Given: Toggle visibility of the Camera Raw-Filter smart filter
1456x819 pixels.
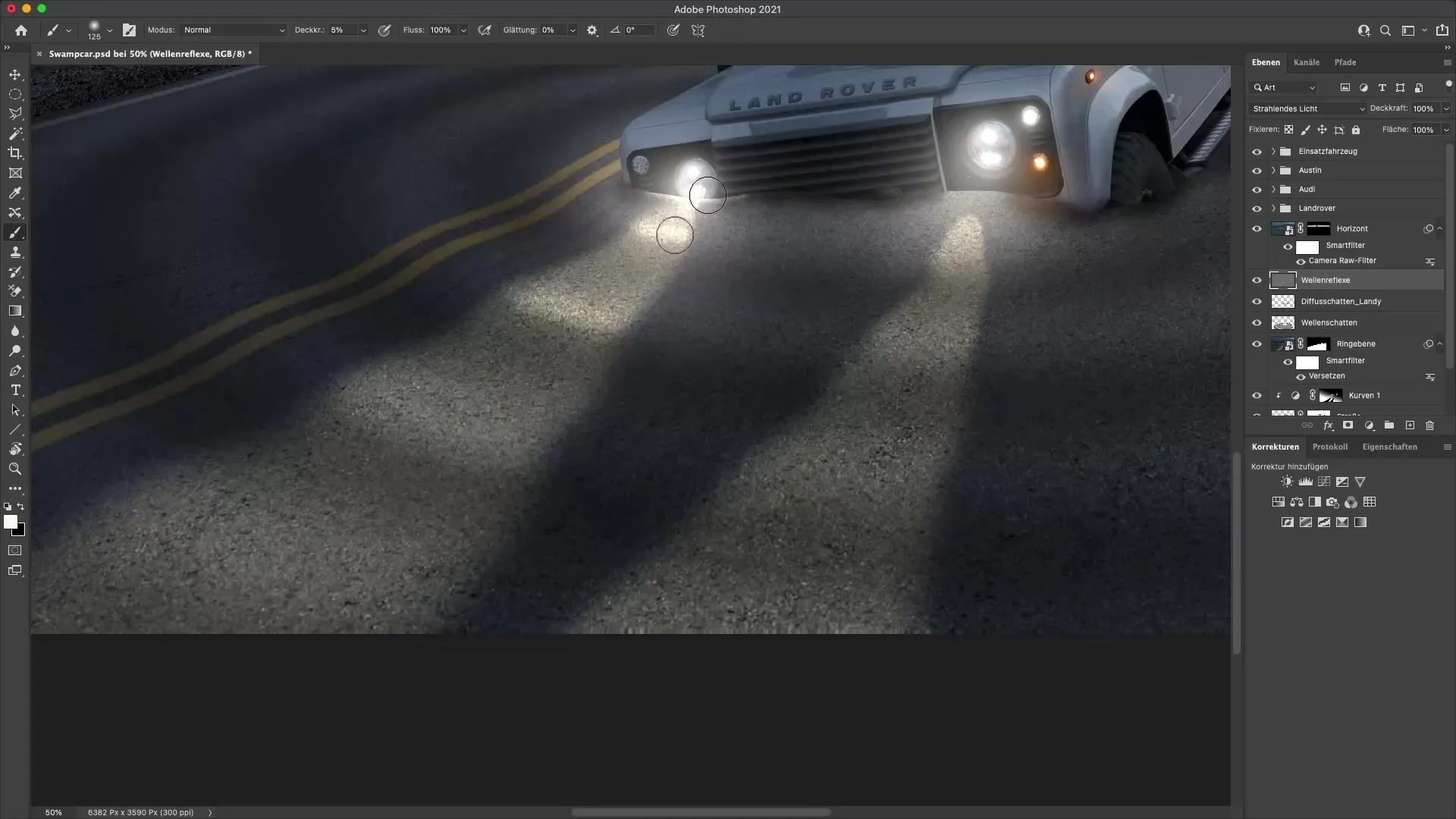Looking at the screenshot, I should pyautogui.click(x=1301, y=261).
